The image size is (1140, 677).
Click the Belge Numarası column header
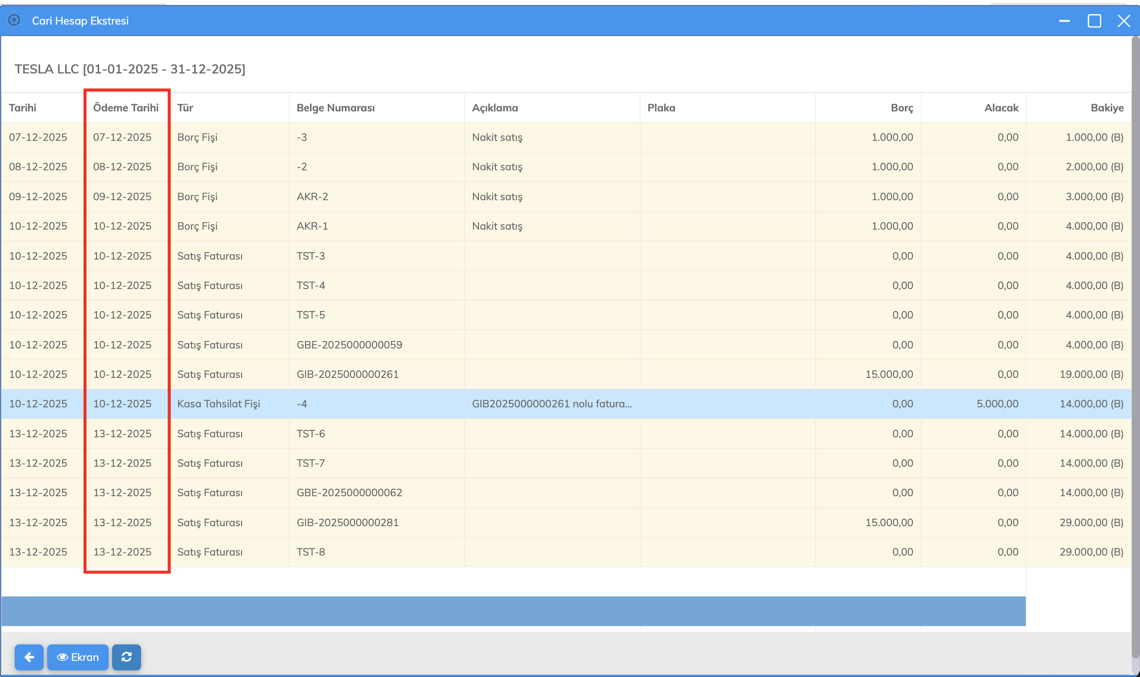336,108
